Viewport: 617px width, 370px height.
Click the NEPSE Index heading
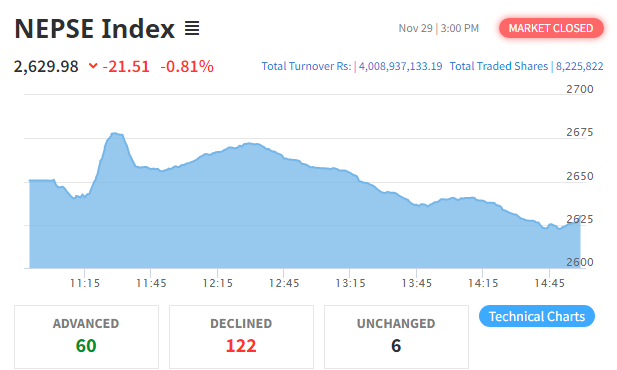coord(94,29)
